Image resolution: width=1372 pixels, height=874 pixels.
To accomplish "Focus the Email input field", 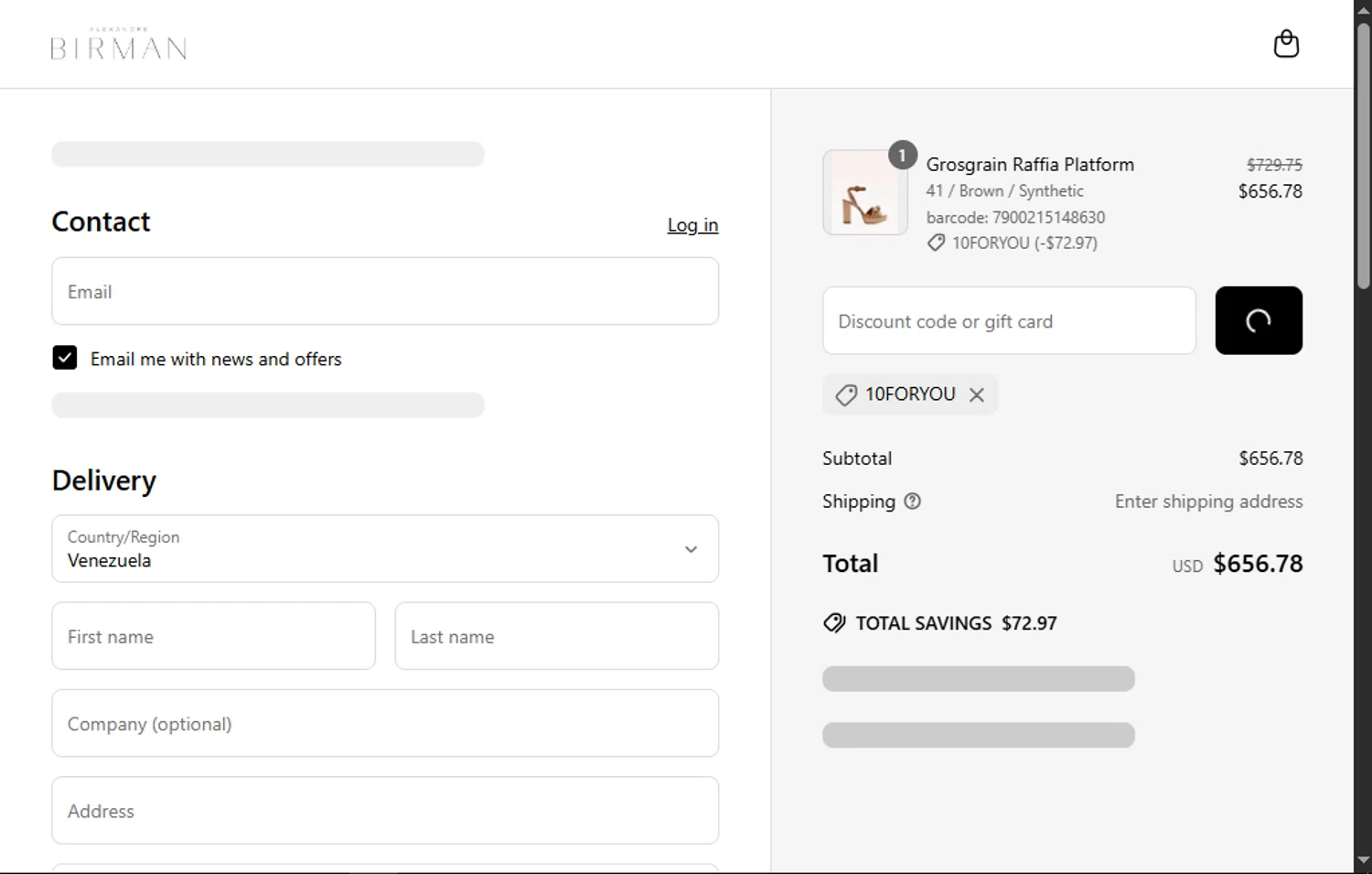I will tap(385, 291).
